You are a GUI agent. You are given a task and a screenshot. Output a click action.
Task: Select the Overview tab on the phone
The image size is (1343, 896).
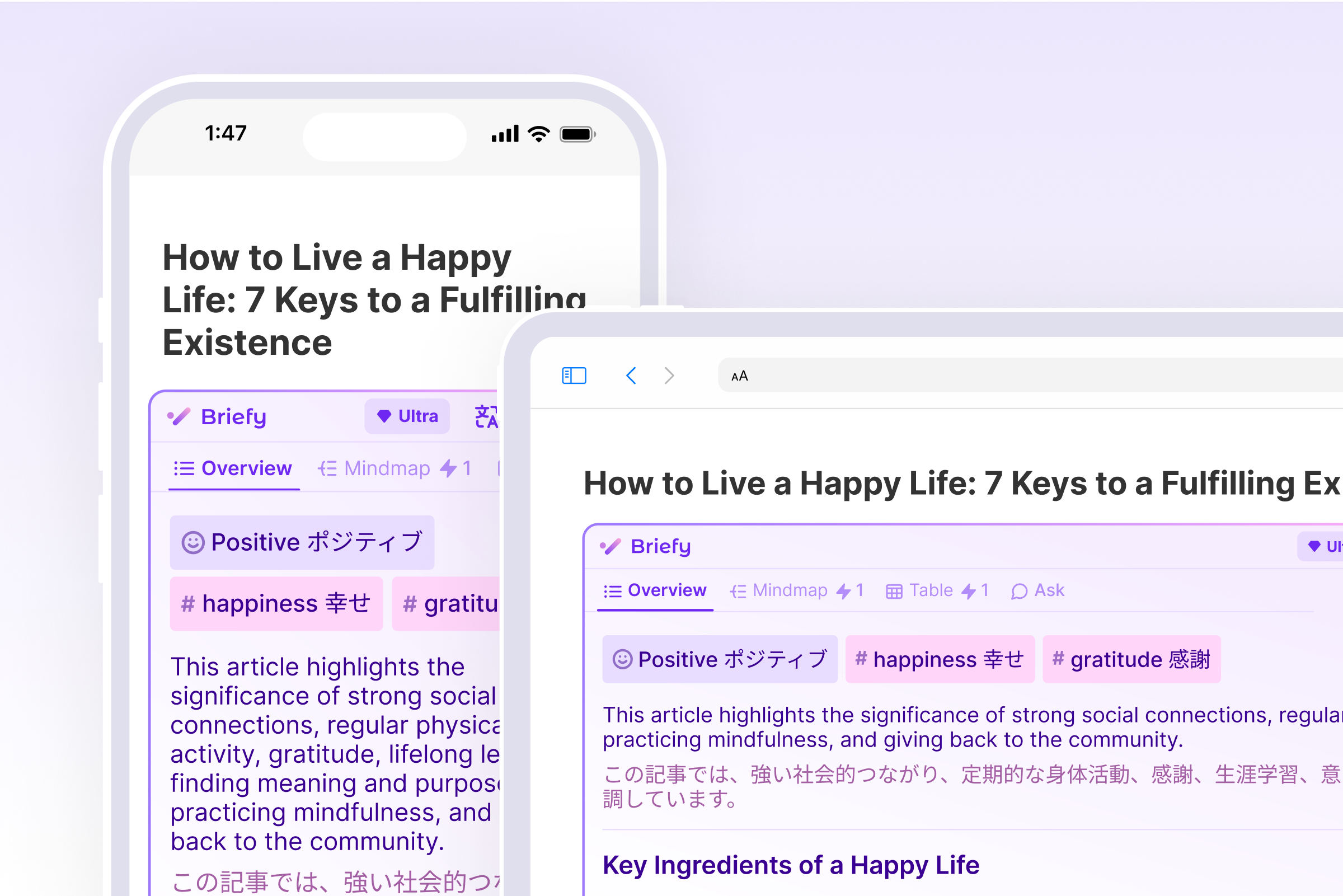coord(233,468)
